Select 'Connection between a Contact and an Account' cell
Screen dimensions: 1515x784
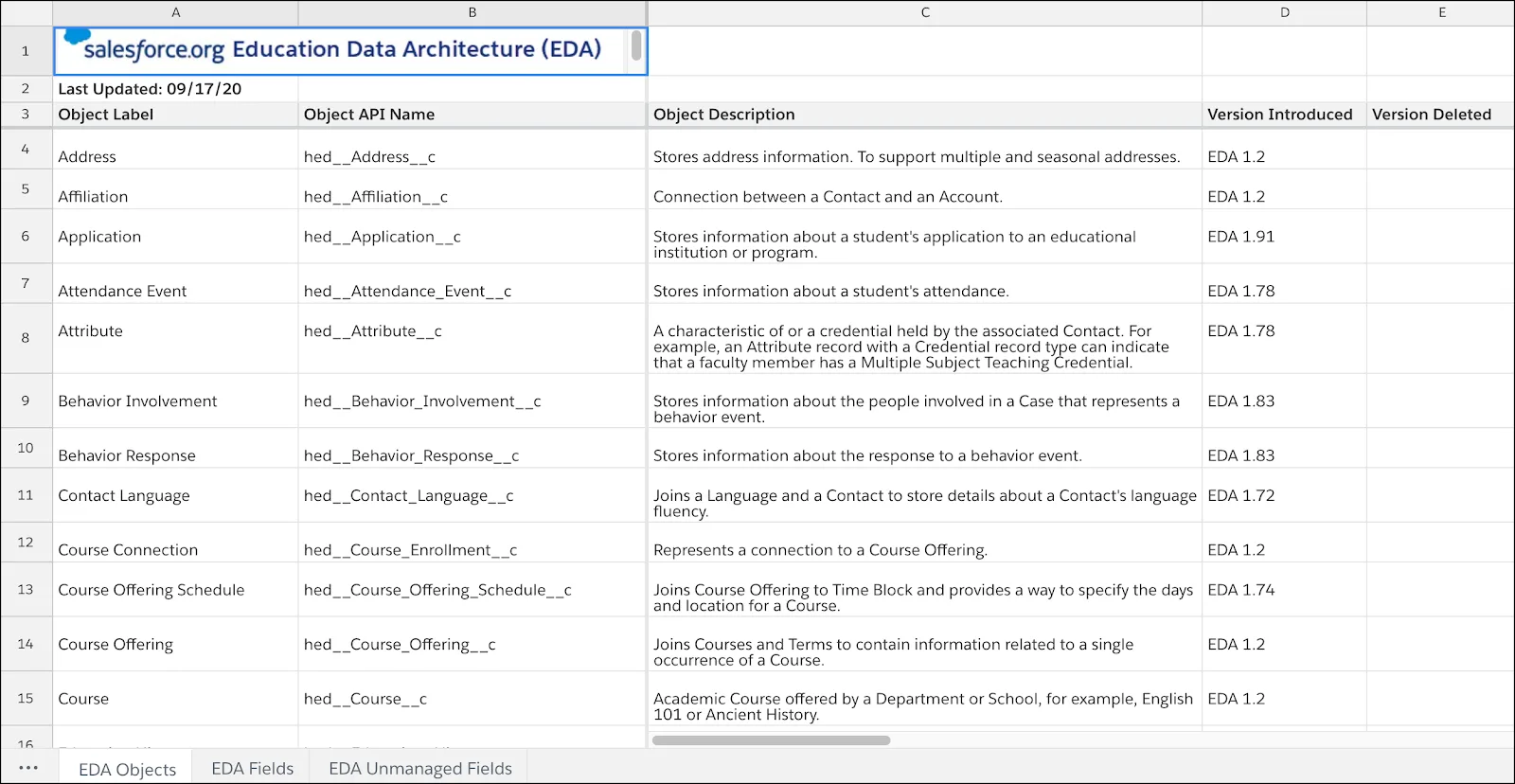coord(925,189)
